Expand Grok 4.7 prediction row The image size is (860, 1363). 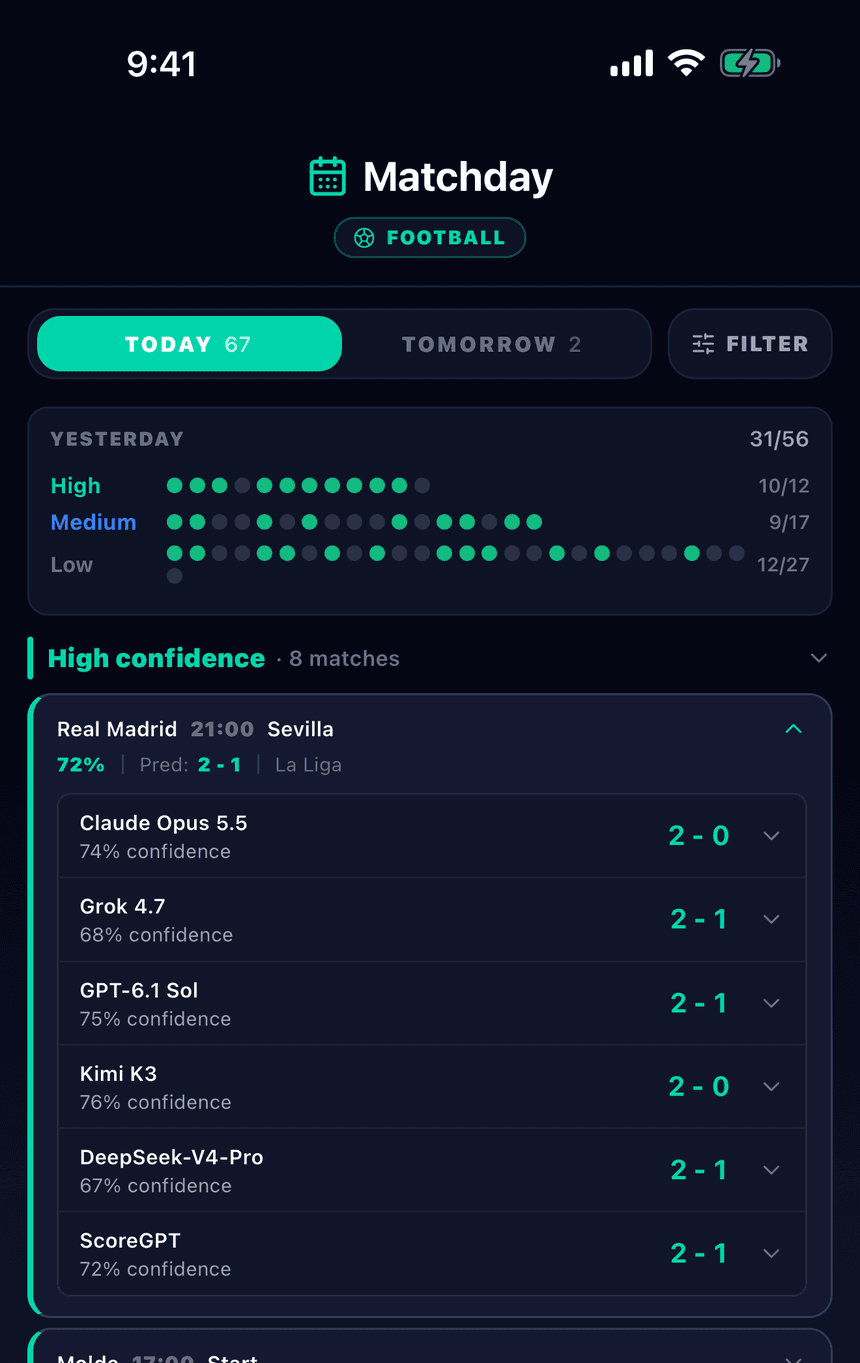click(x=432, y=920)
